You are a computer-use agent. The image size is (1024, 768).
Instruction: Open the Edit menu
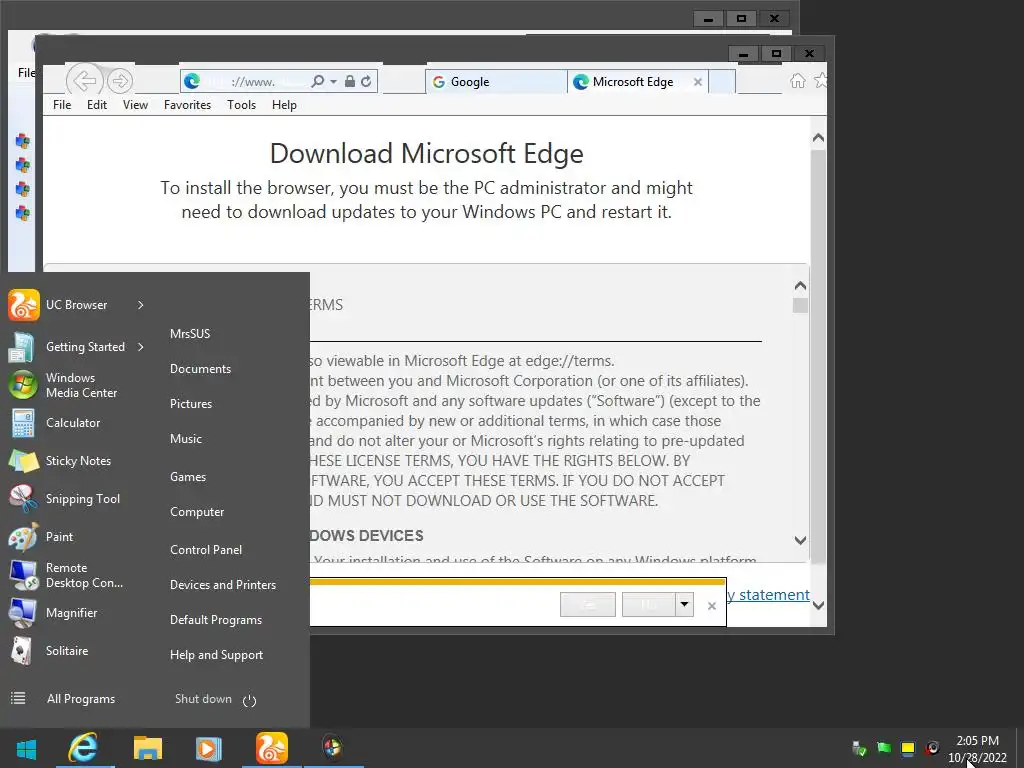click(97, 104)
